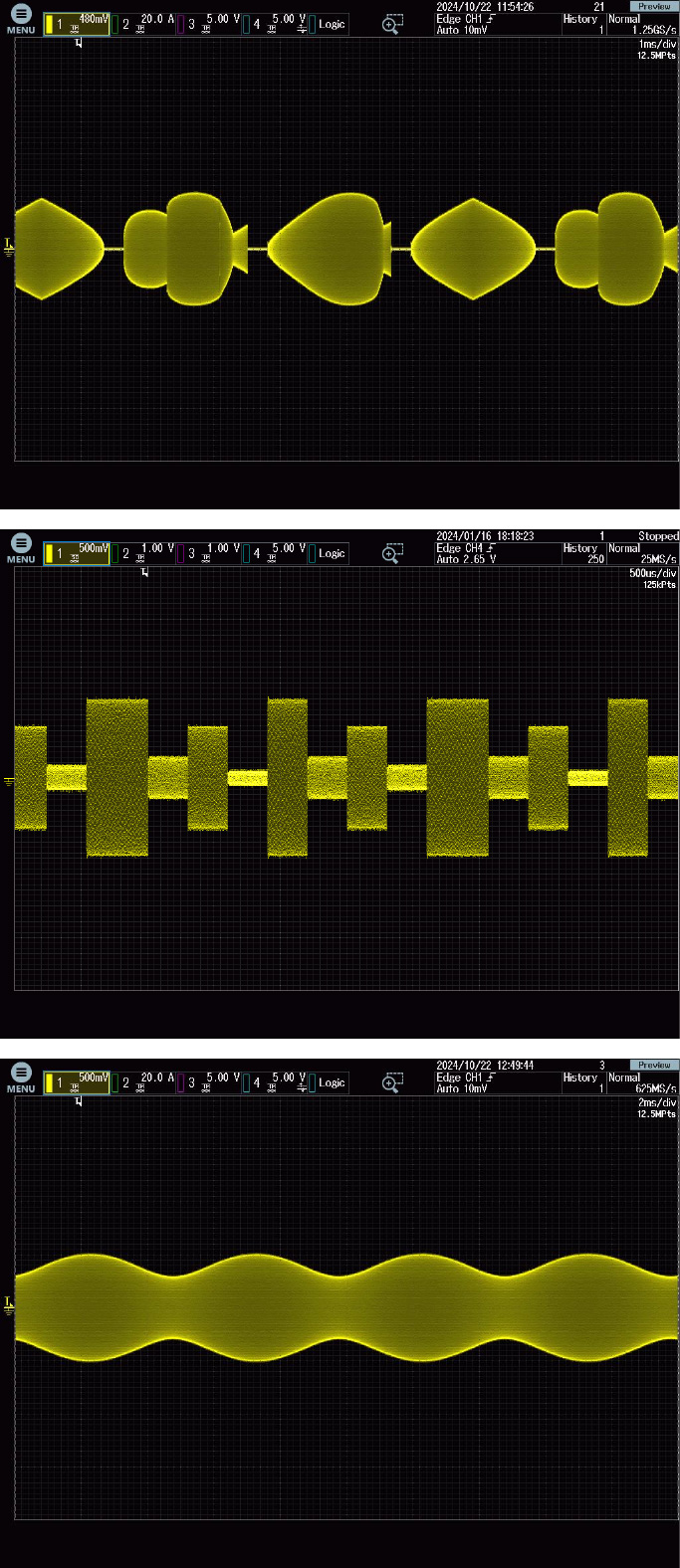The width and height of the screenshot is (680, 1568).
Task: Select the trigger position marker in the 12:49:44 capture
Action: tap(80, 1101)
